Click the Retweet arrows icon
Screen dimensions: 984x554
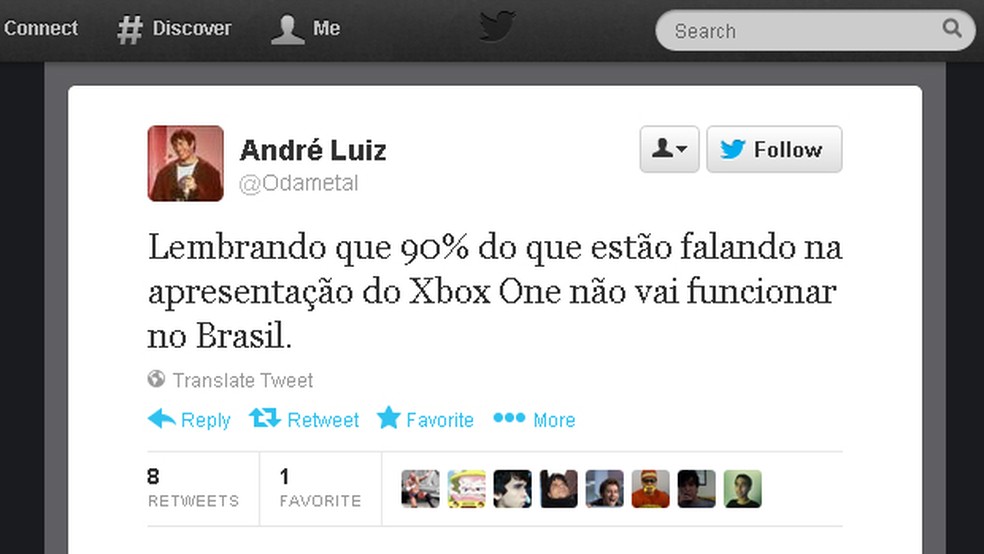coord(264,418)
